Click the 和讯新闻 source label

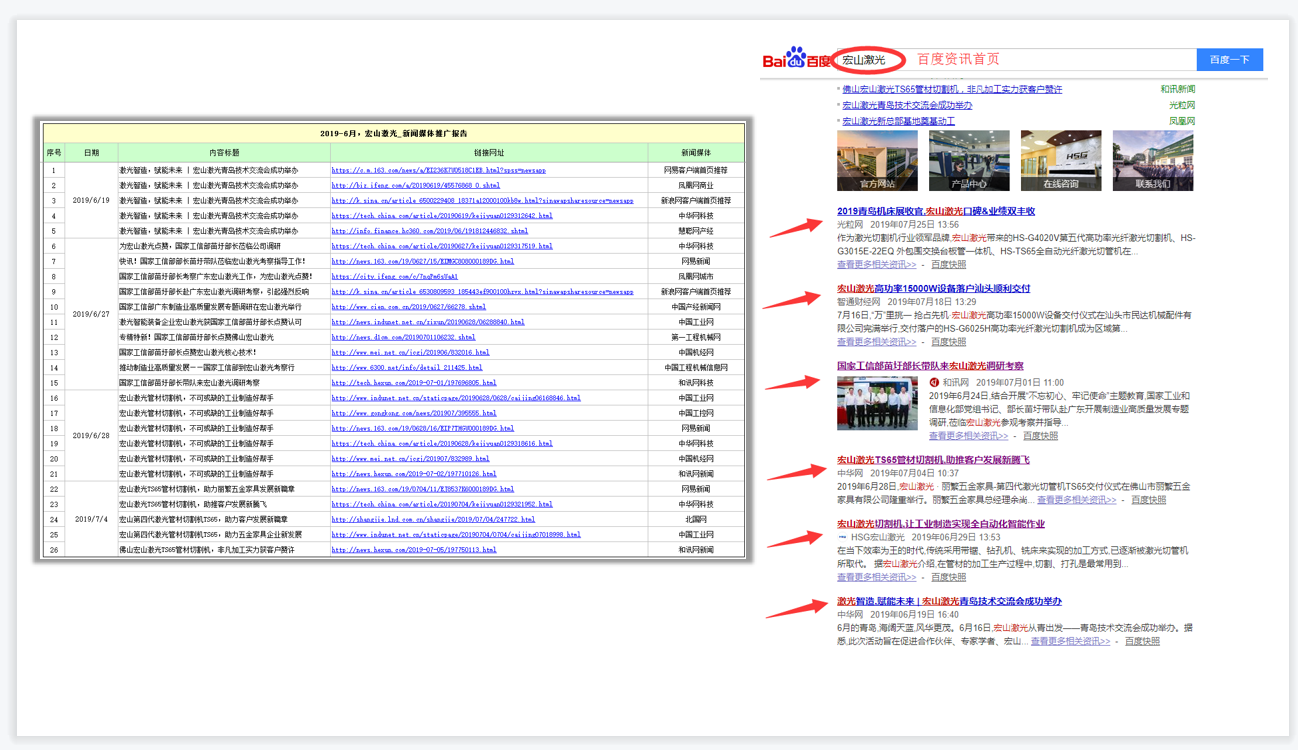[x=1177, y=89]
